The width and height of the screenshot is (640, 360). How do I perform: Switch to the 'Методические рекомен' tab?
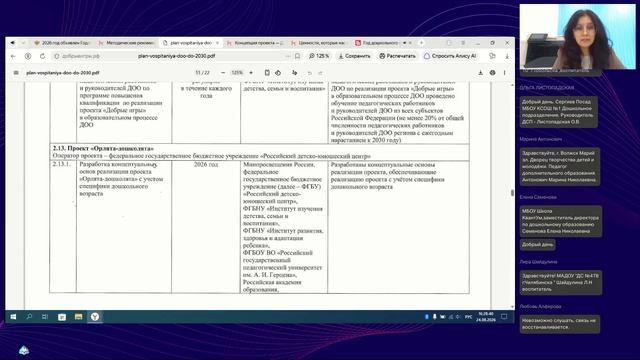(x=127, y=42)
